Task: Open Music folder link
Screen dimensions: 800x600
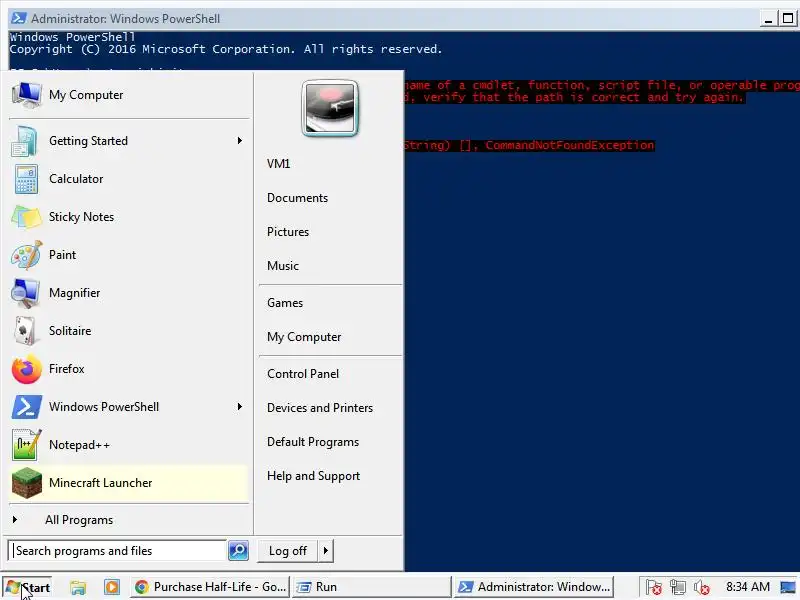Action: [283, 266]
